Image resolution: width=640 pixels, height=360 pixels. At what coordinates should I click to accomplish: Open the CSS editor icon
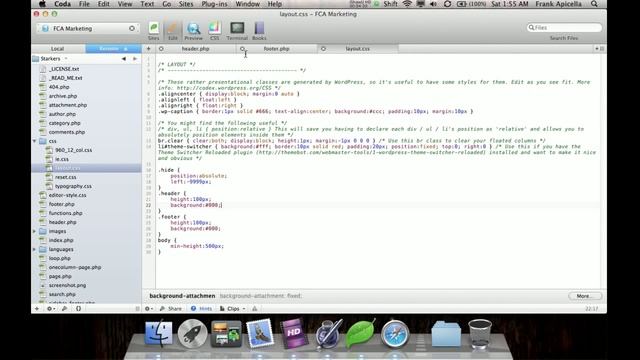pyautogui.click(x=215, y=31)
